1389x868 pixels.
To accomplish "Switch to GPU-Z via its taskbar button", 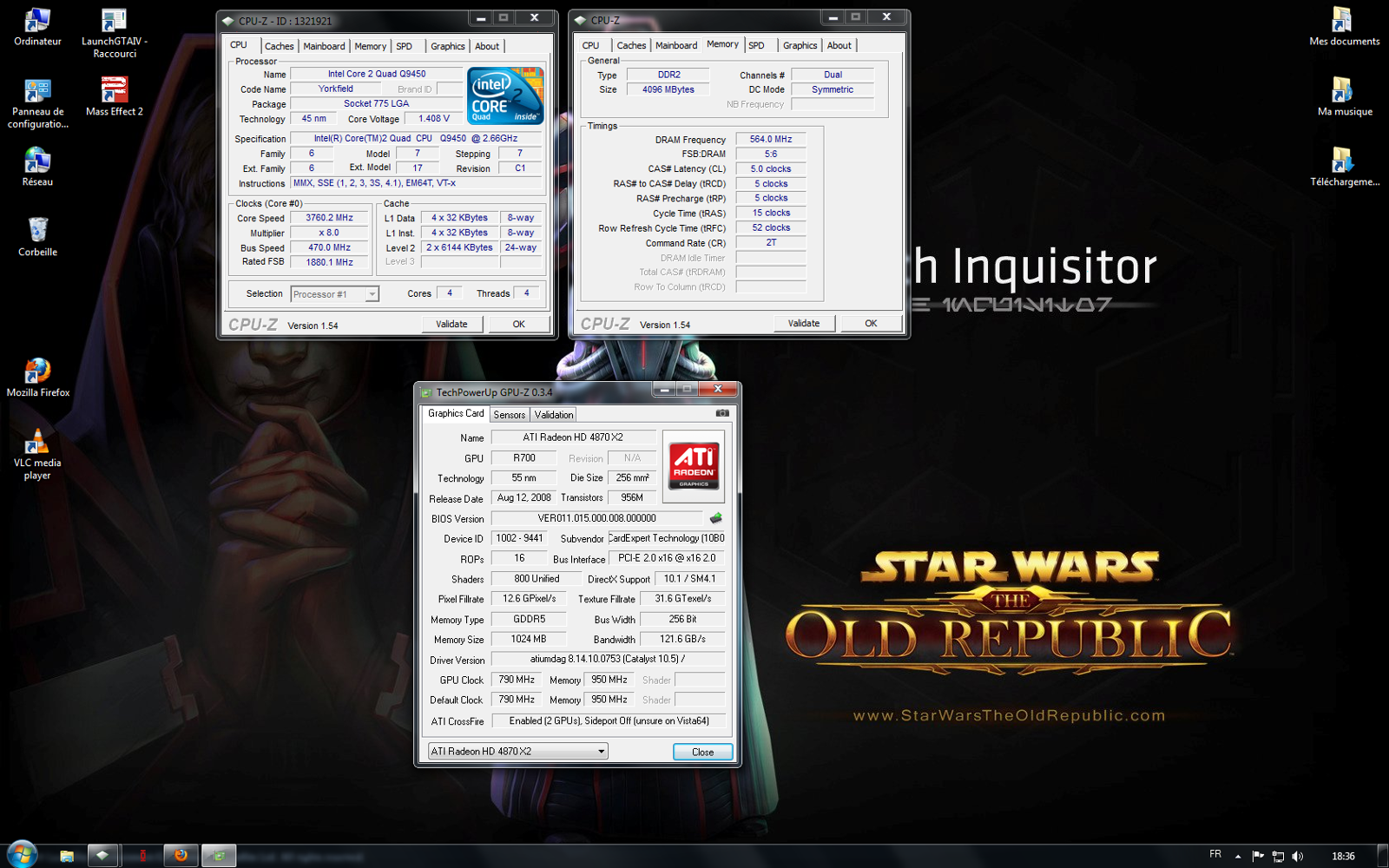I will (219, 856).
